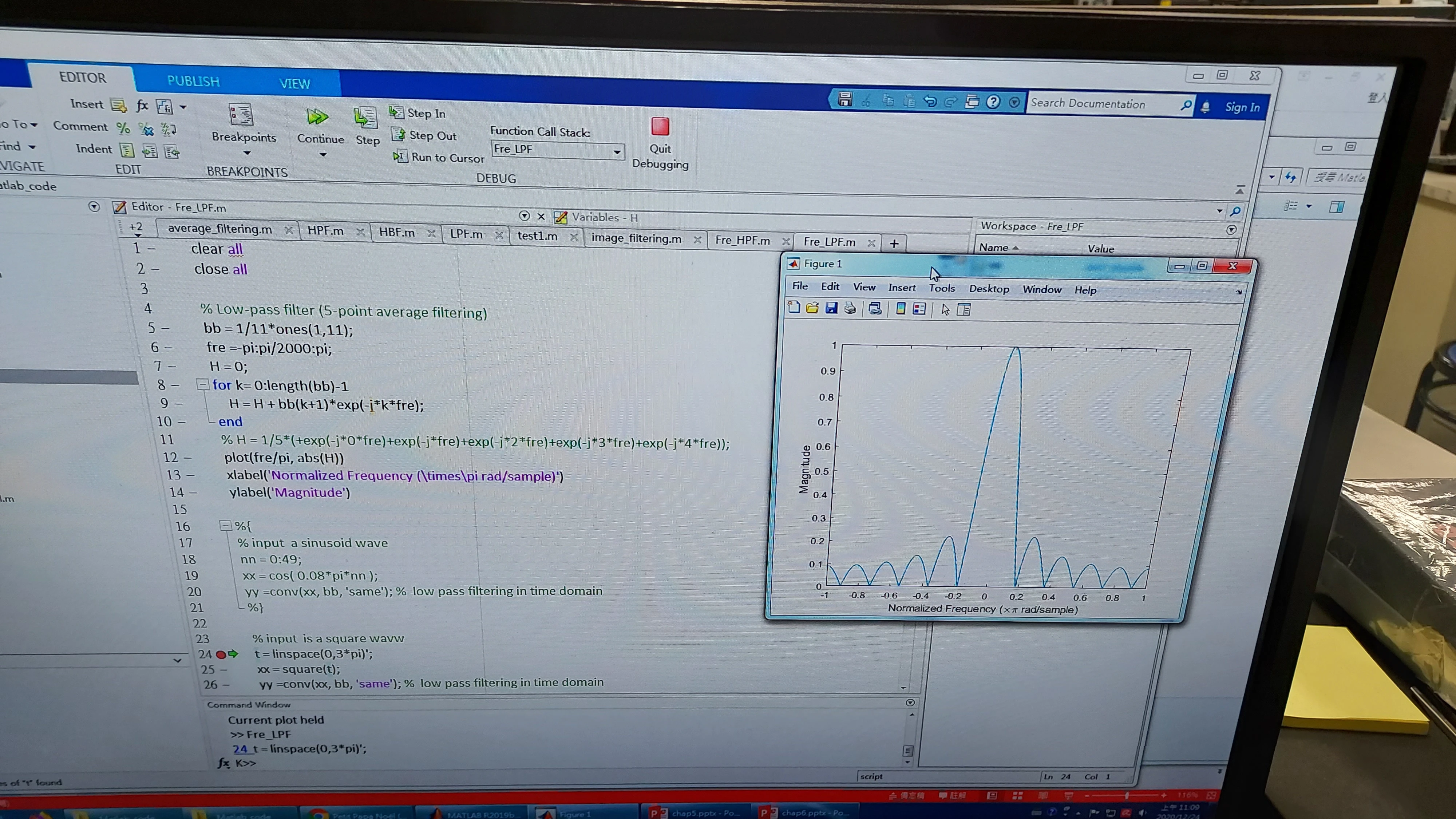Expand the Continue dropdown arrow
1456x819 pixels.
[x=323, y=155]
